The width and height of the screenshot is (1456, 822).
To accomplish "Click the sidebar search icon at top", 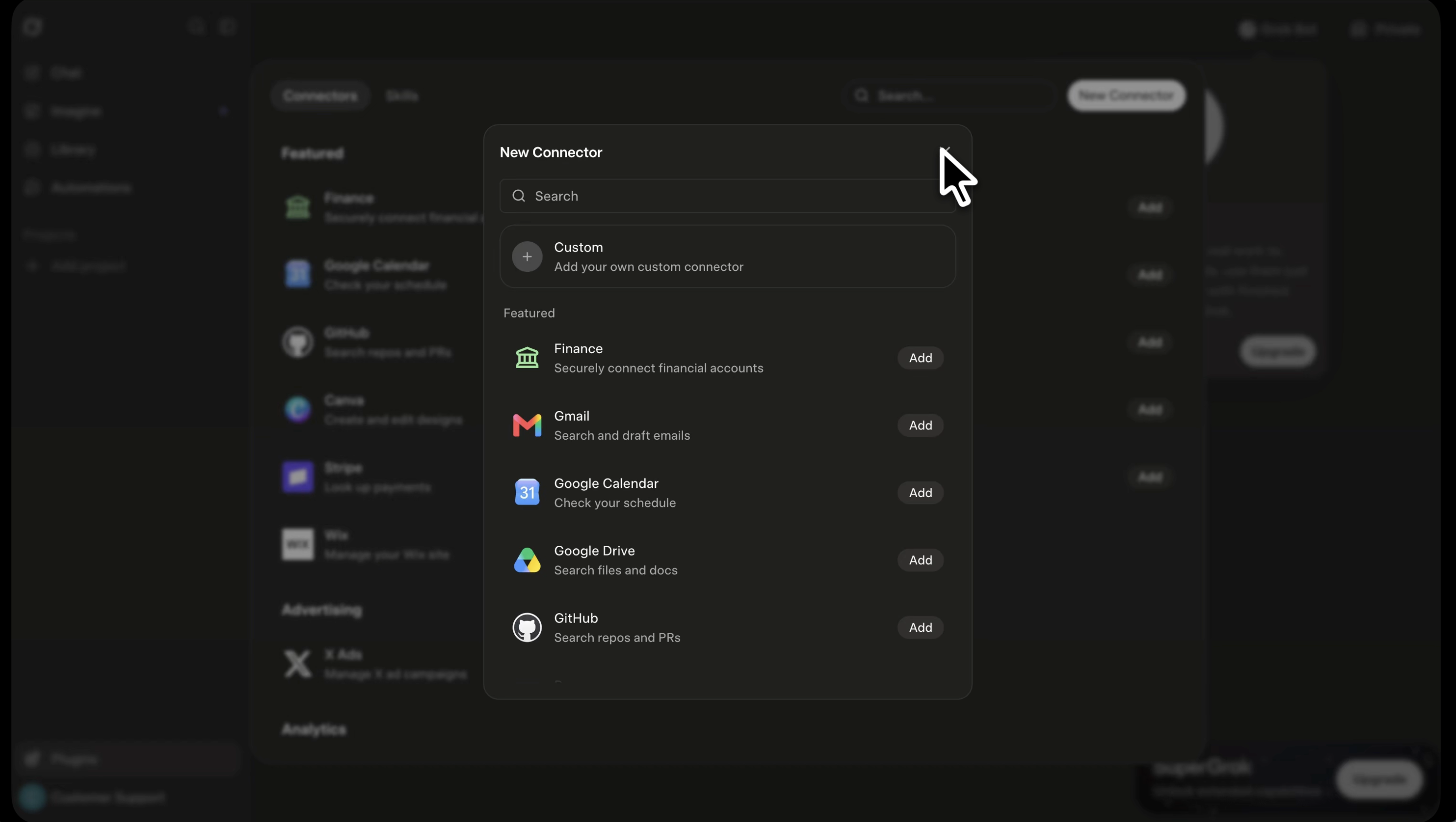I will [196, 27].
